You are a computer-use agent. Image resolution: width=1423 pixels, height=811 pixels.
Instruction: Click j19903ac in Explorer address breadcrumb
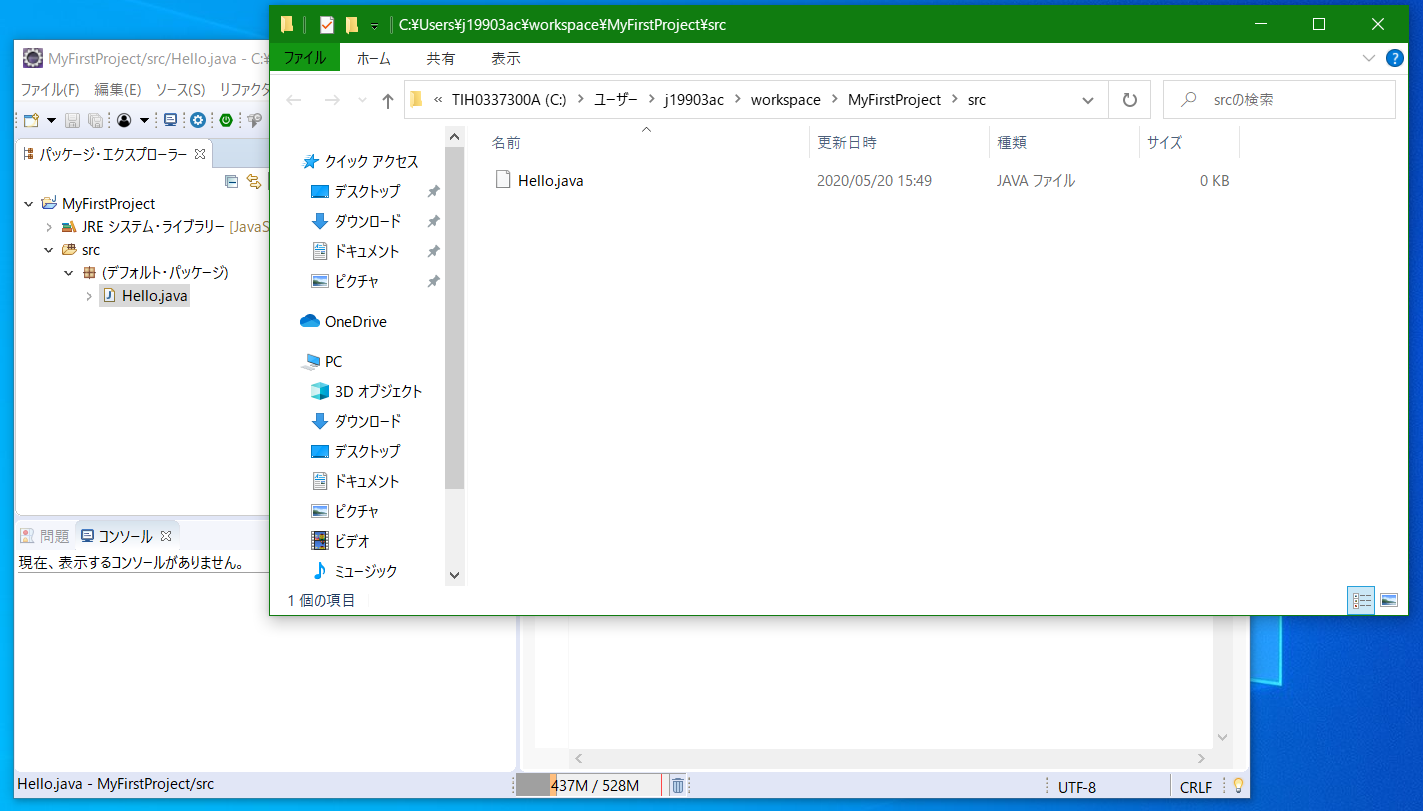(x=694, y=100)
